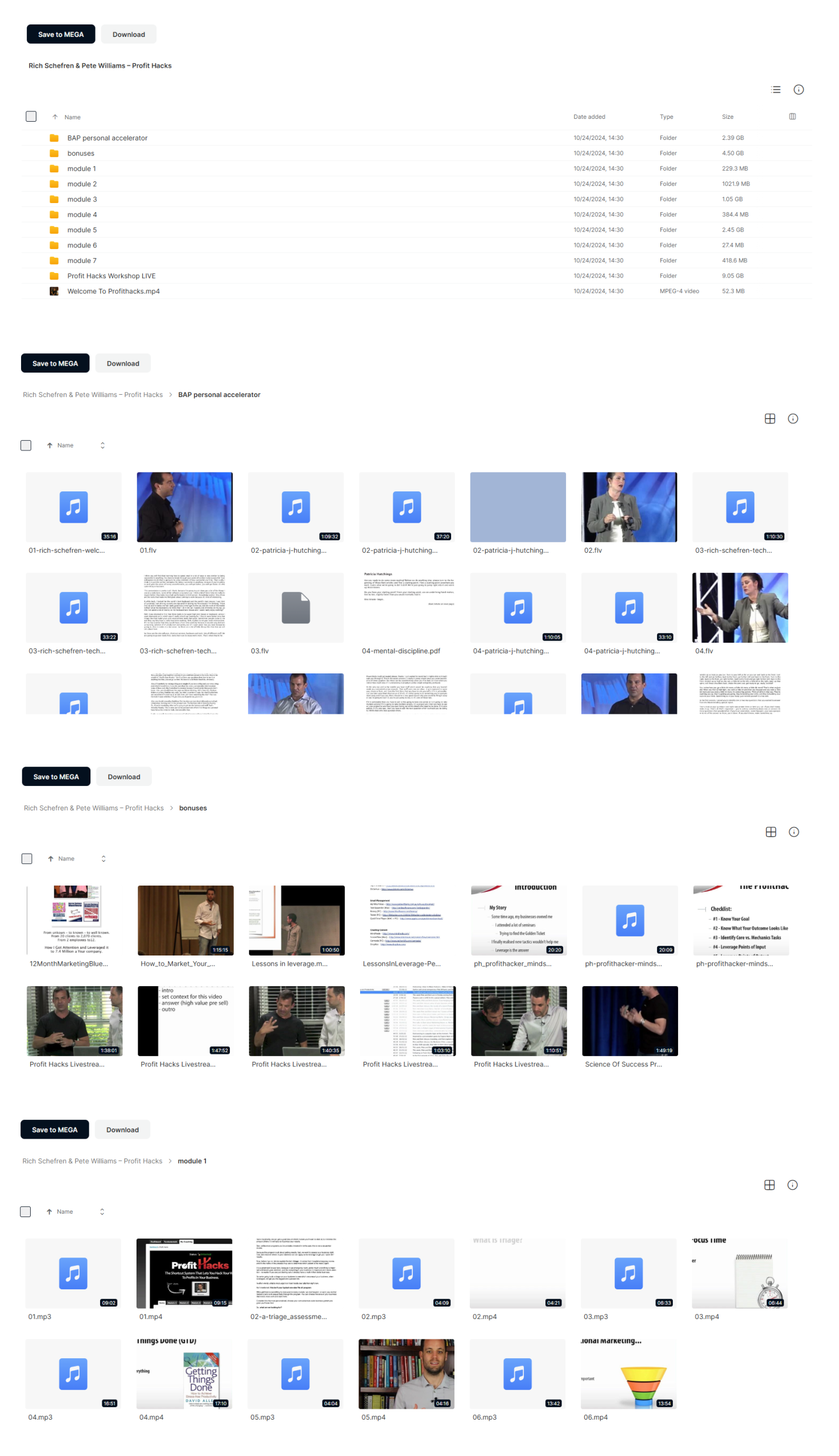
Task: Open the Profit Hacks Workshop LIVE folder row
Action: 416,276
